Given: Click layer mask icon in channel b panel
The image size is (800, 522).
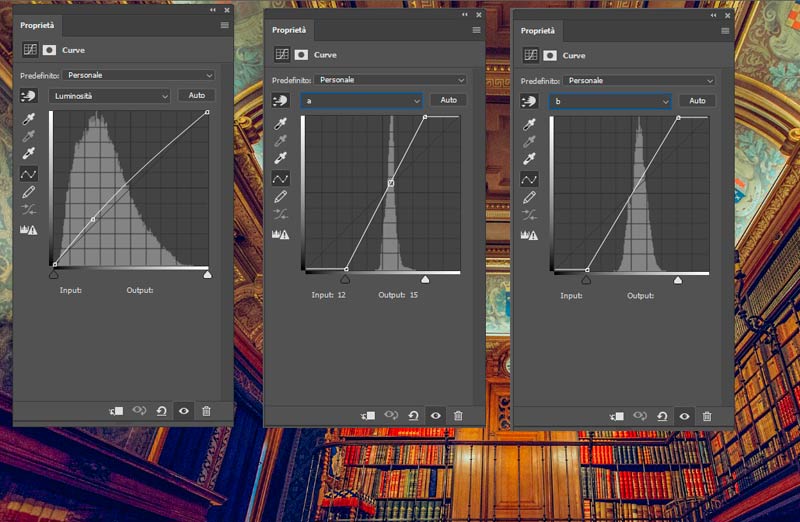Looking at the screenshot, I should (549, 55).
